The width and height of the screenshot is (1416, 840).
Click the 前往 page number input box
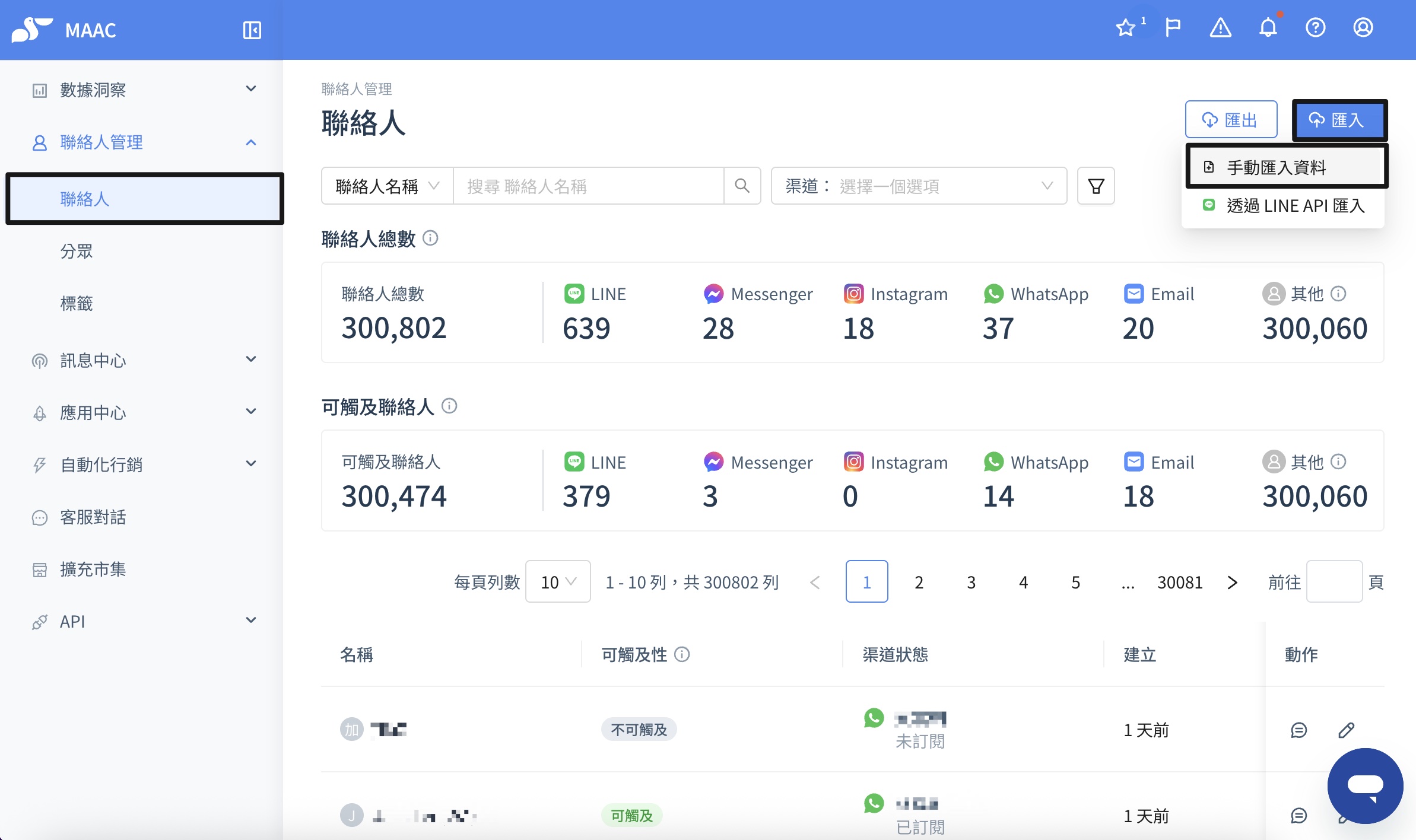[1334, 581]
